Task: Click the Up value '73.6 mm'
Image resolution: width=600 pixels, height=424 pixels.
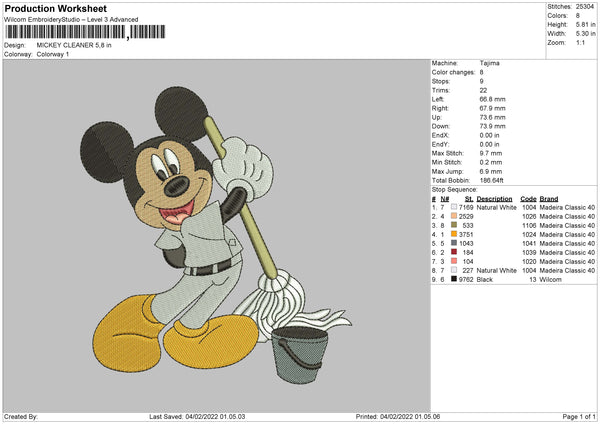Action: click(x=492, y=117)
